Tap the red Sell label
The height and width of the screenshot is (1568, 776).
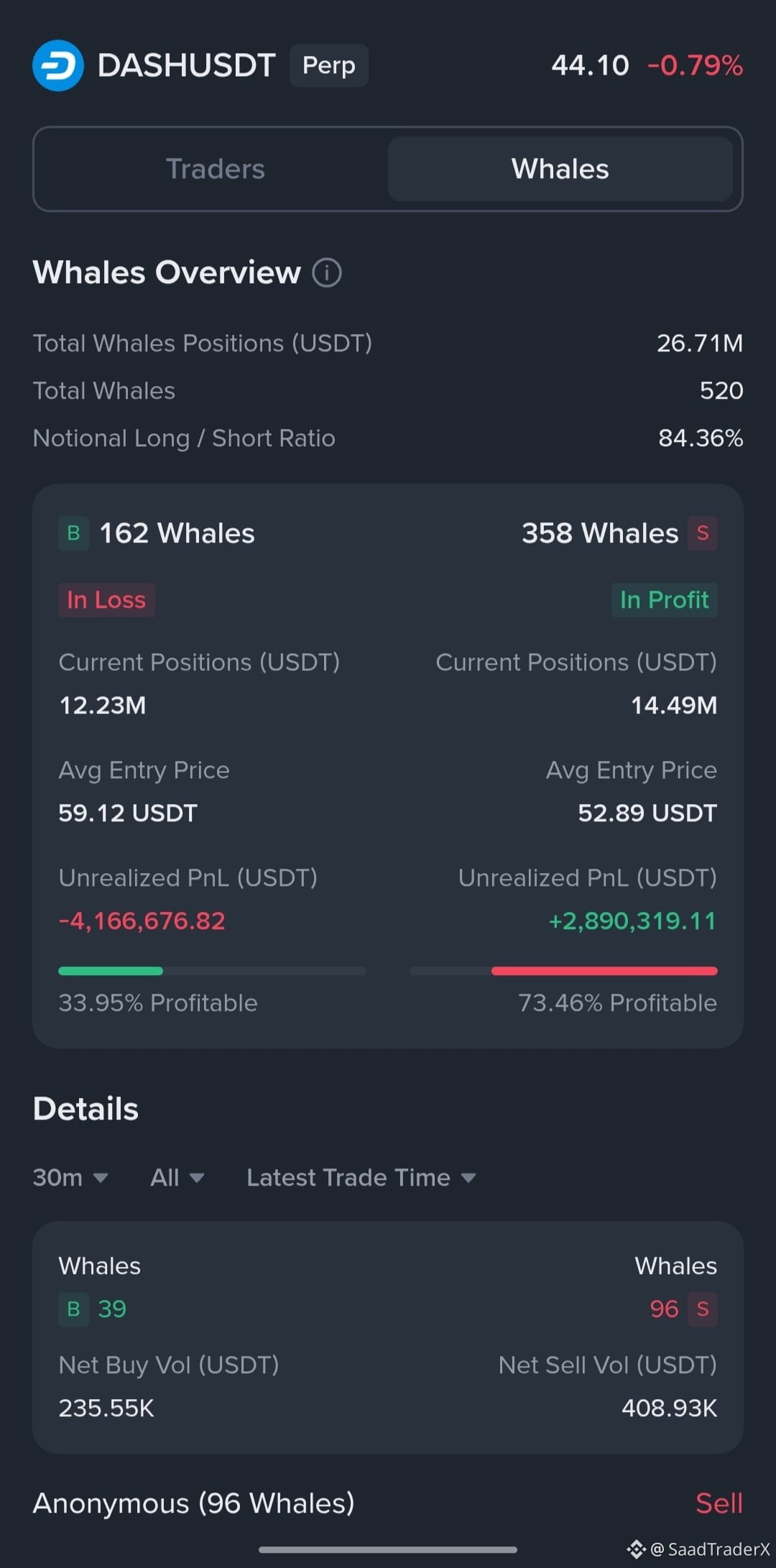coord(719,1503)
